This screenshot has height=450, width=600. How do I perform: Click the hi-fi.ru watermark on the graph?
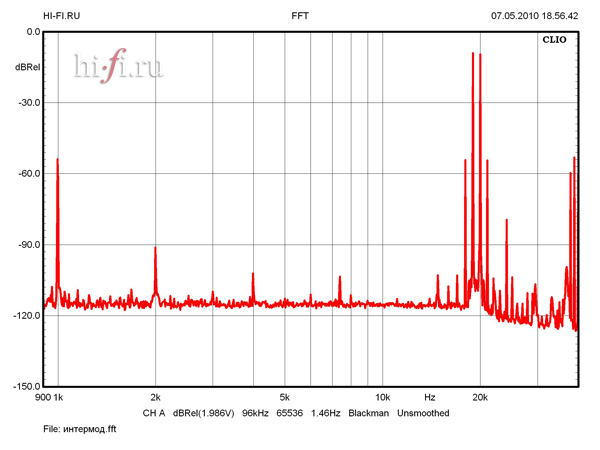(117, 66)
